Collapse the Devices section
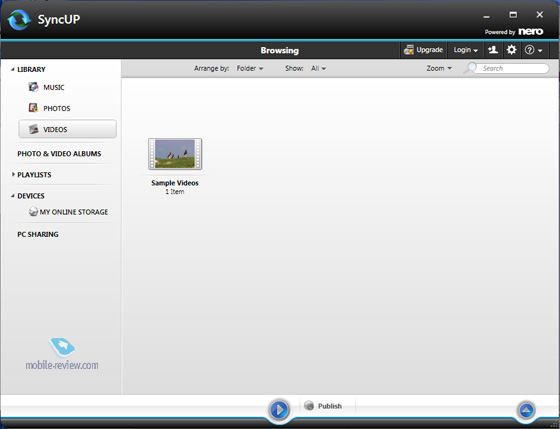The image size is (560, 429). (x=12, y=196)
